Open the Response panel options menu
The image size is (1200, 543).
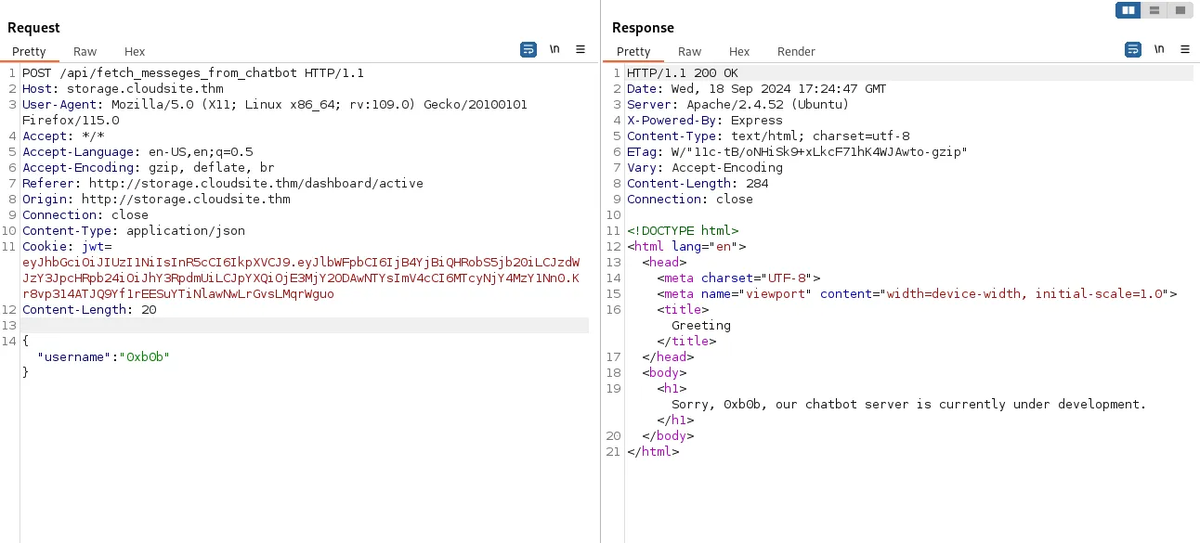pyautogui.click(x=1185, y=50)
